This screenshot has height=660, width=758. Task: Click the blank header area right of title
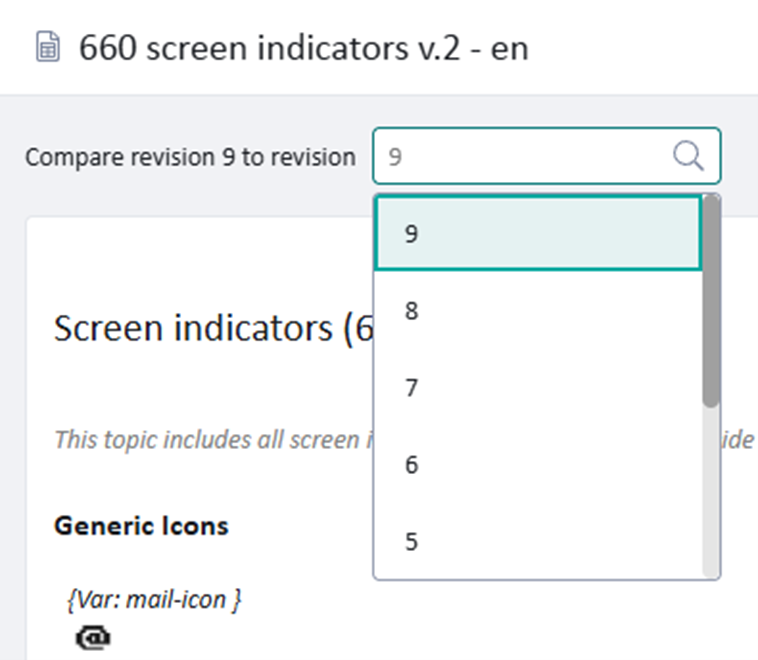(650, 48)
